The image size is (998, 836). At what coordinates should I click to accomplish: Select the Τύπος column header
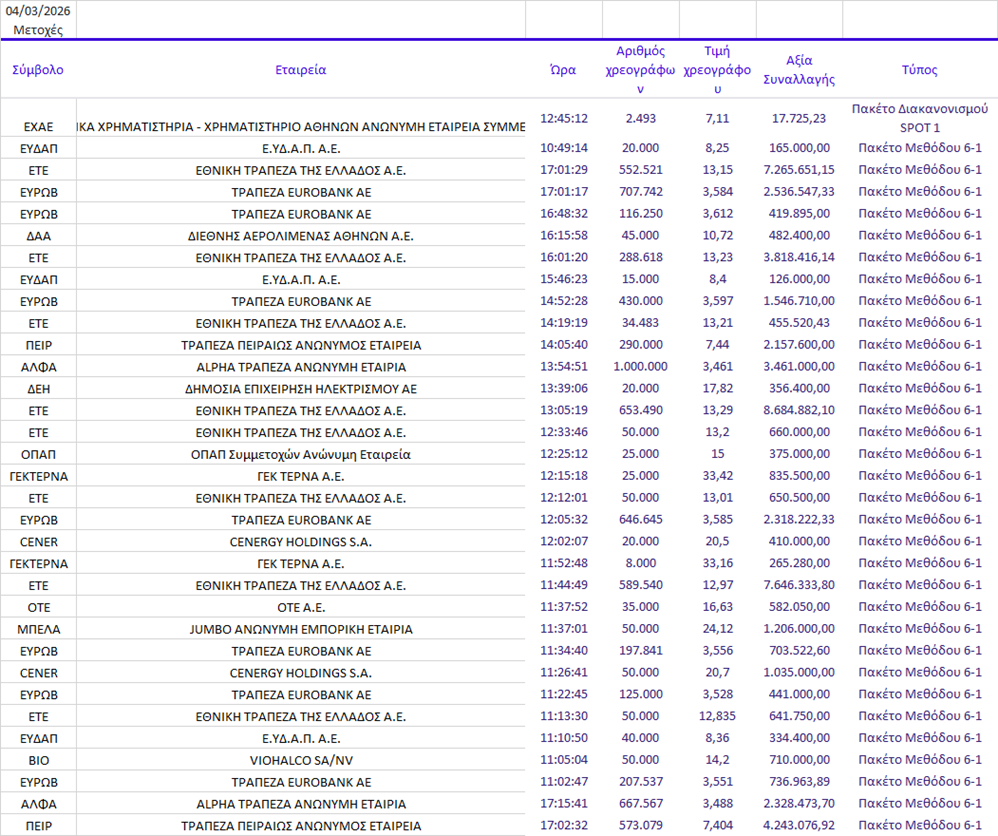pos(920,70)
